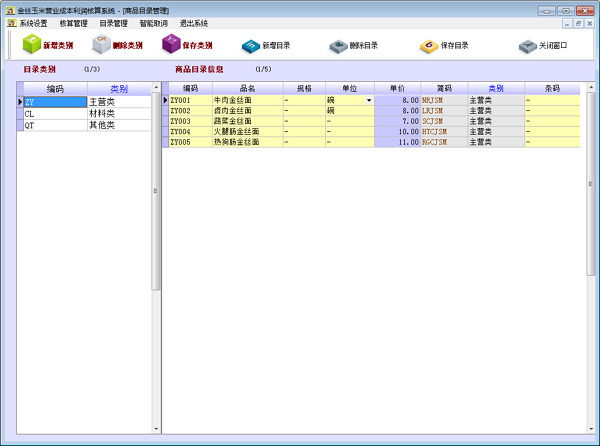Click the 11.00 price cell
The height and width of the screenshot is (446, 600).
tap(397, 142)
